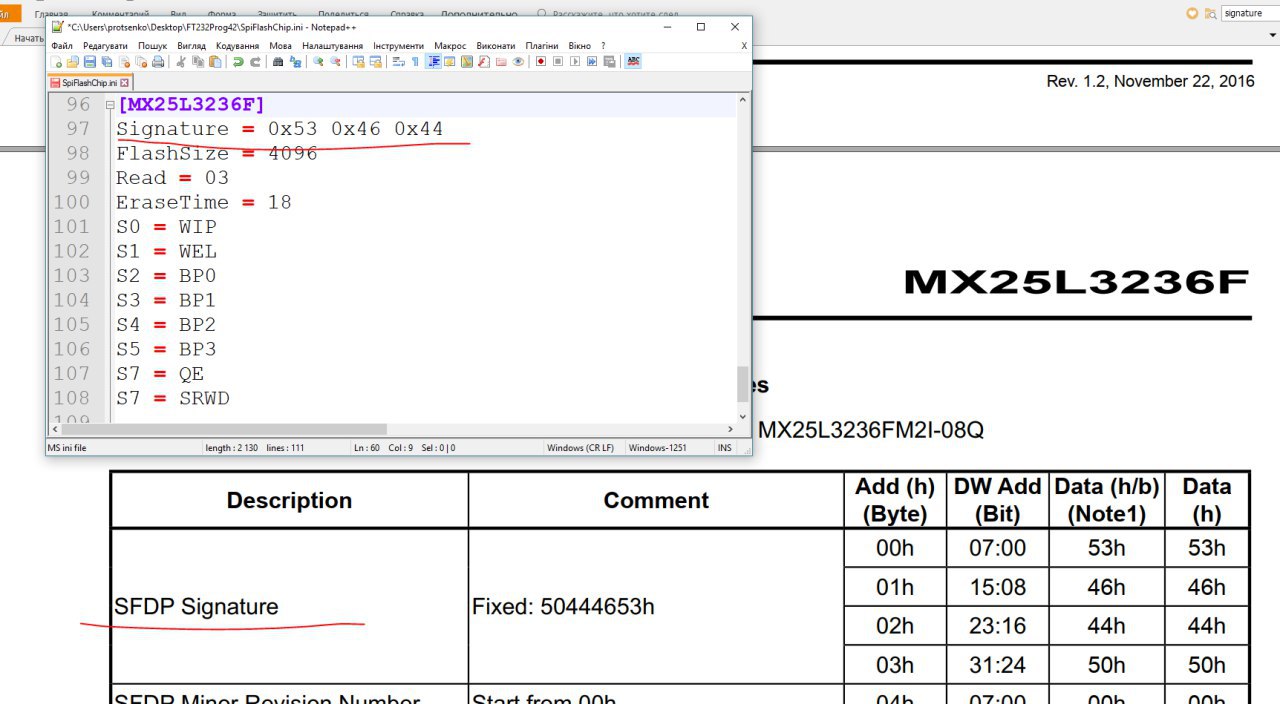Open the Кодування menu
1280x704 pixels.
[237, 46]
